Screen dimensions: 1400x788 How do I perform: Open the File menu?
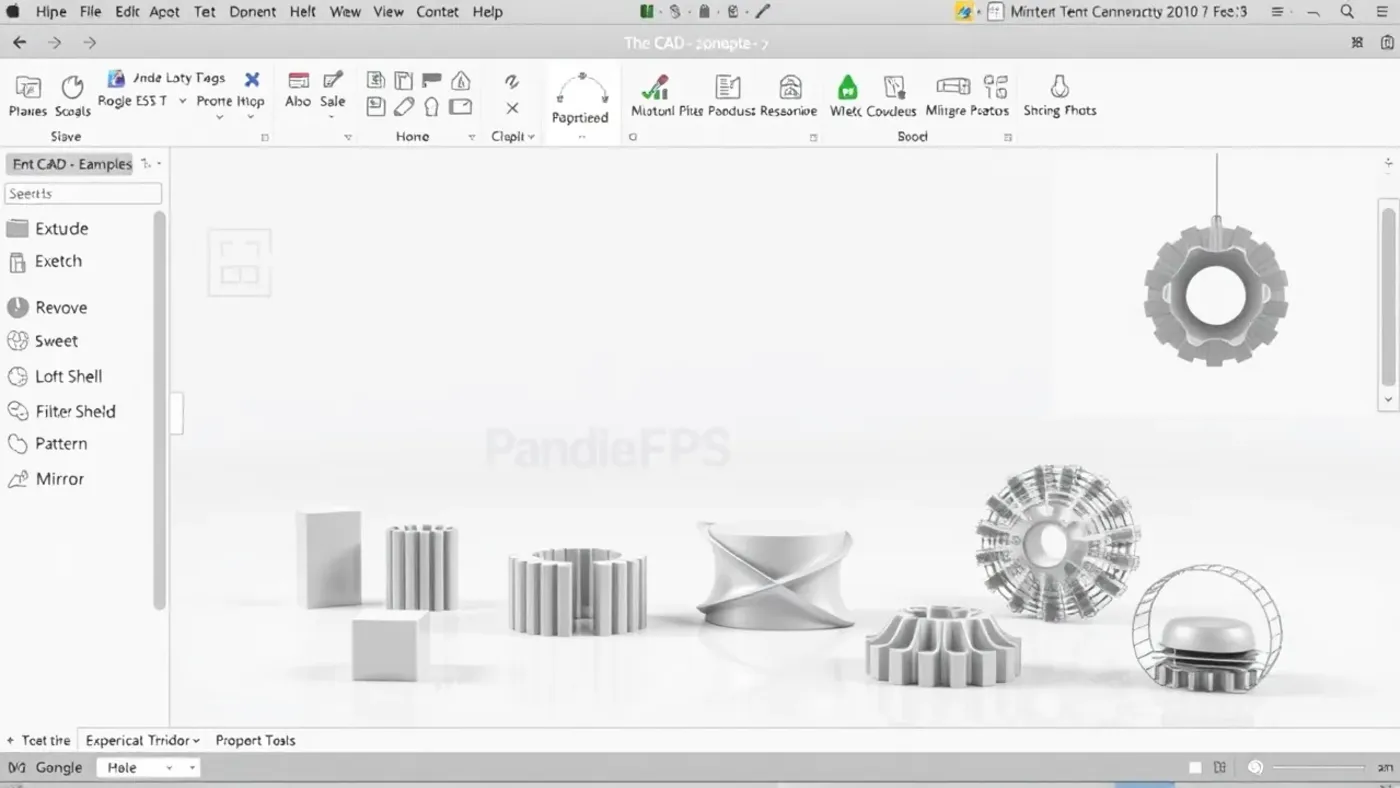90,12
